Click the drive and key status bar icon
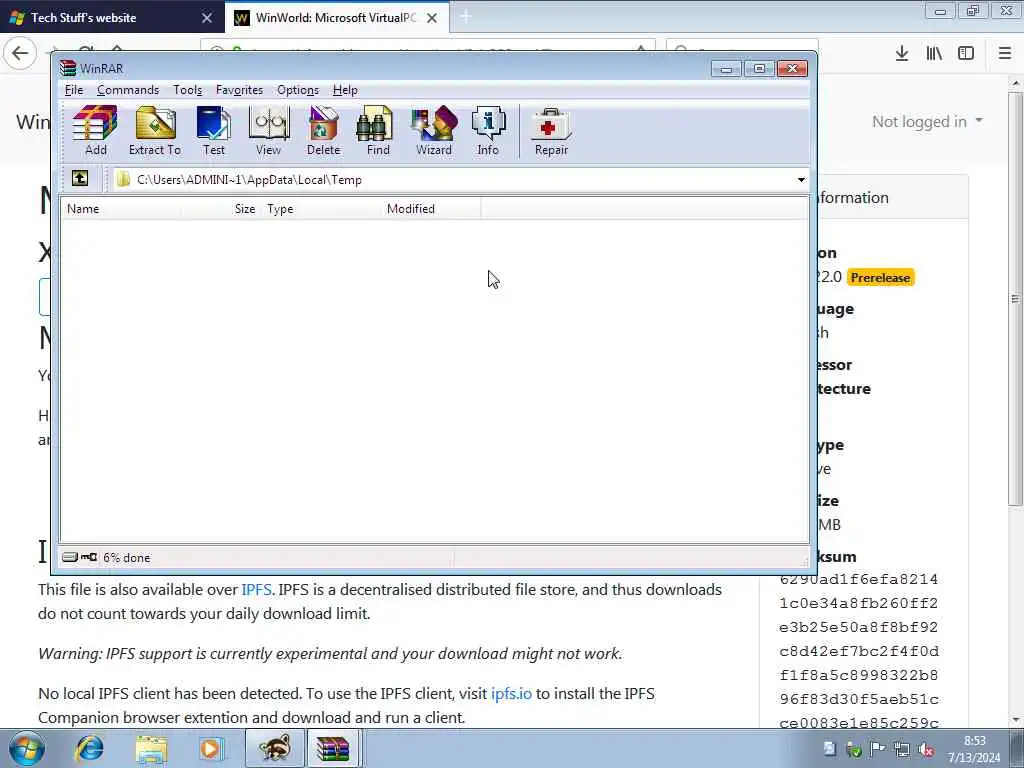Screen dimensions: 1024x768 click(80, 557)
